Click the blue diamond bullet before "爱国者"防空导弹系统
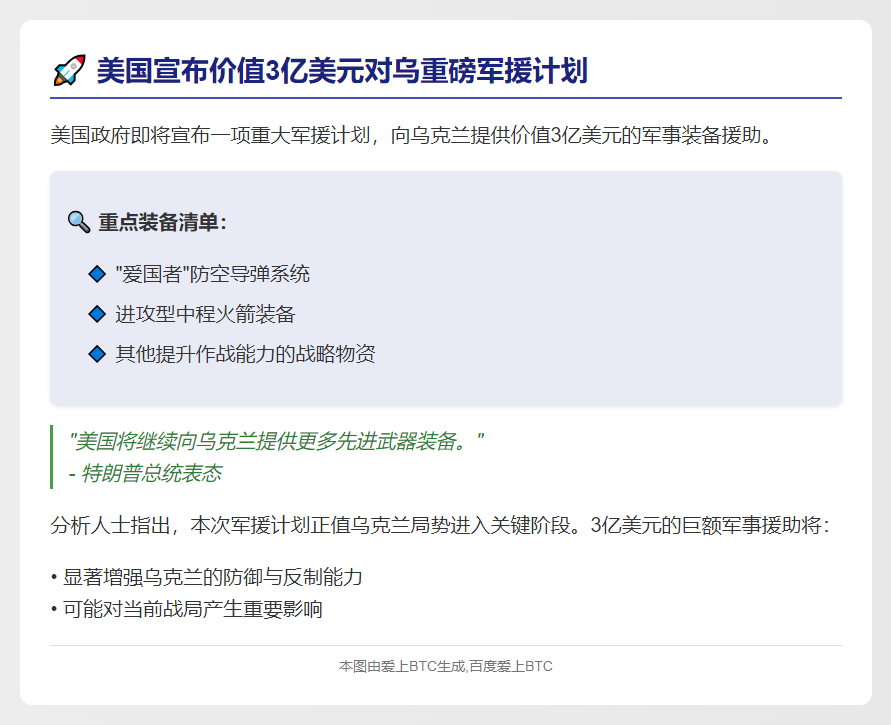Screen dimensions: 891x725 pos(97,274)
